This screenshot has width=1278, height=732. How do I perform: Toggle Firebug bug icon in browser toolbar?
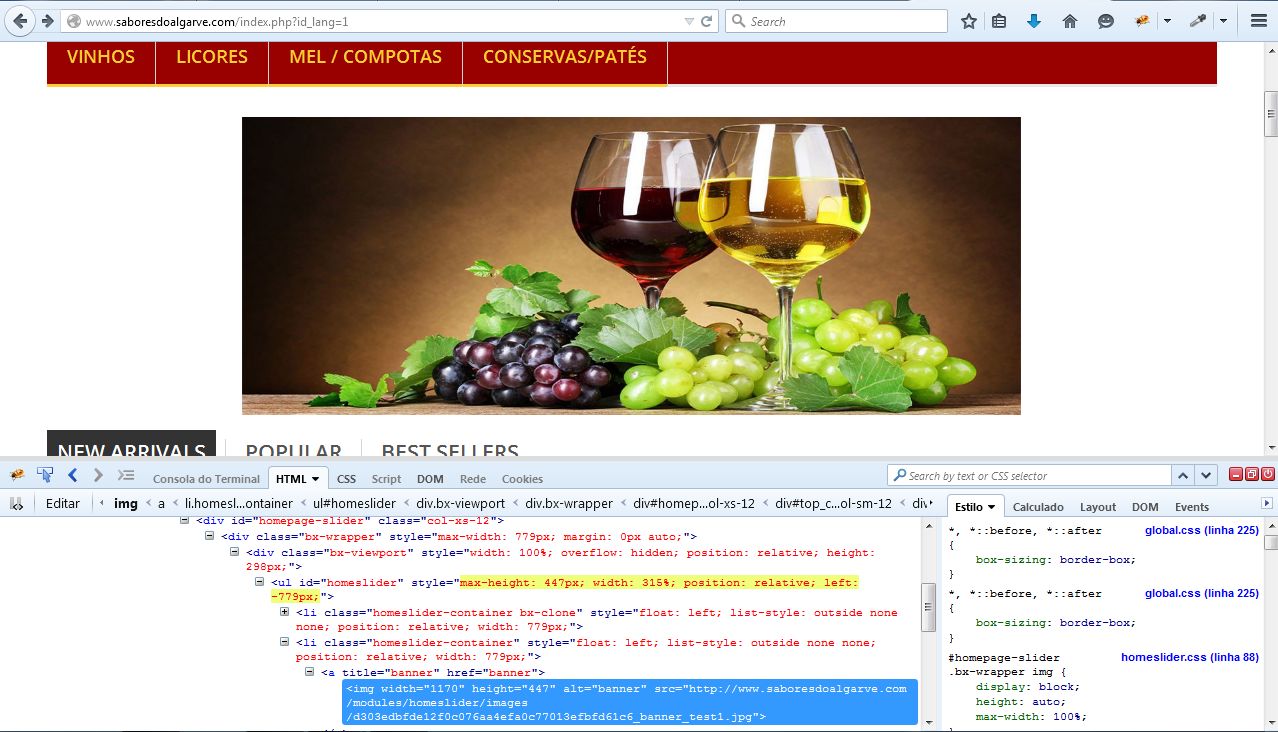pos(1141,21)
